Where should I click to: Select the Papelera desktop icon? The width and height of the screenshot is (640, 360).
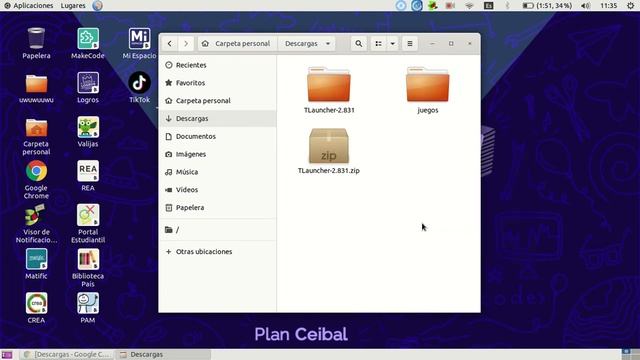pyautogui.click(x=36, y=43)
